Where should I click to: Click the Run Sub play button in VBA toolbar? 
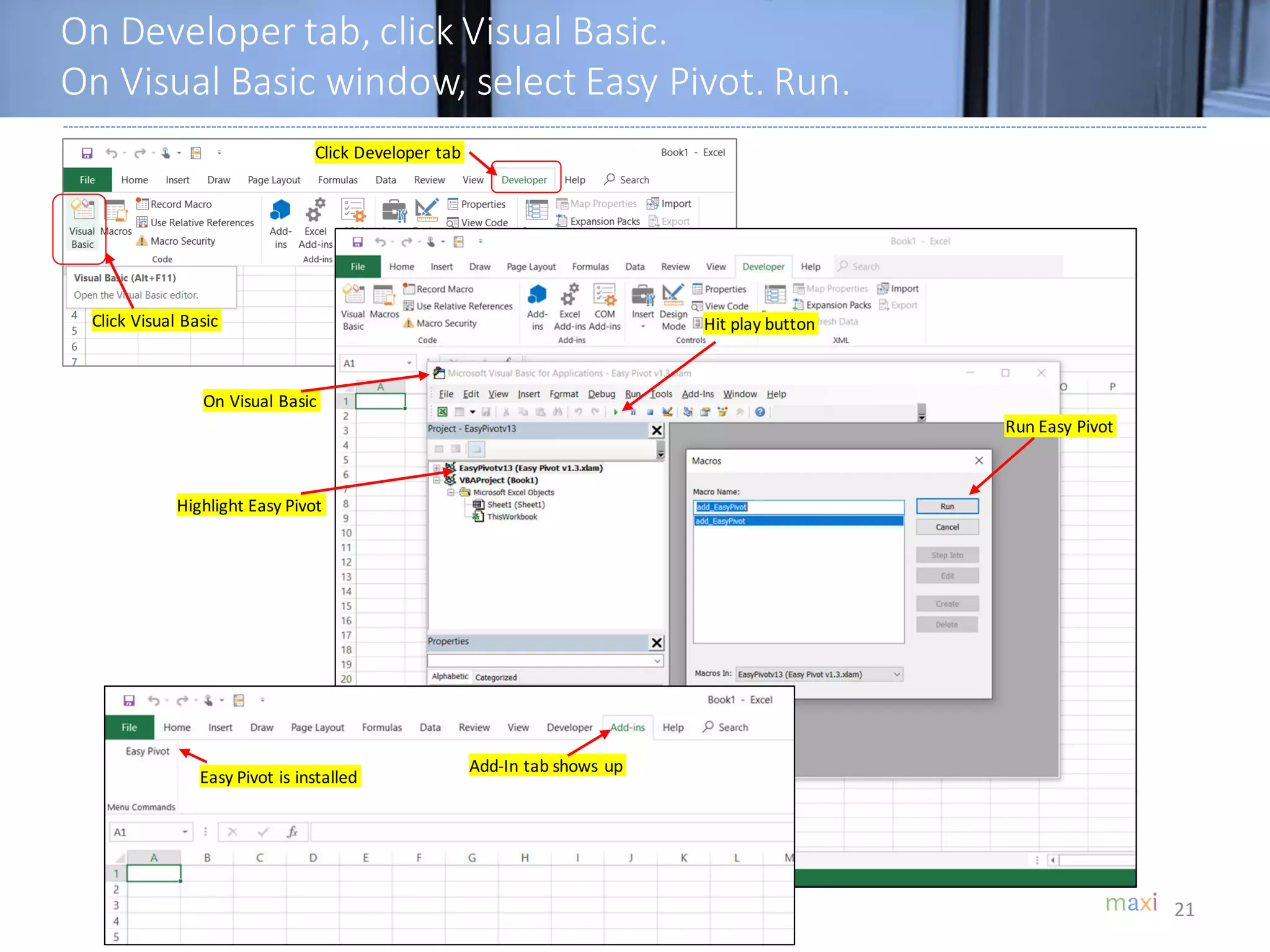click(x=616, y=412)
